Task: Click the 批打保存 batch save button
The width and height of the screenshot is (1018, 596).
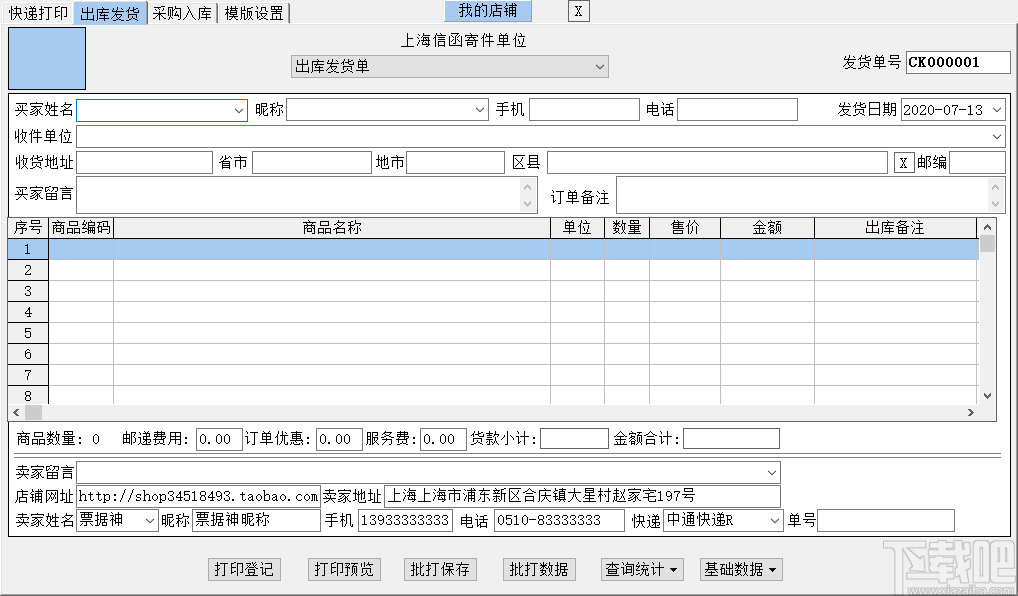Action: [440, 568]
